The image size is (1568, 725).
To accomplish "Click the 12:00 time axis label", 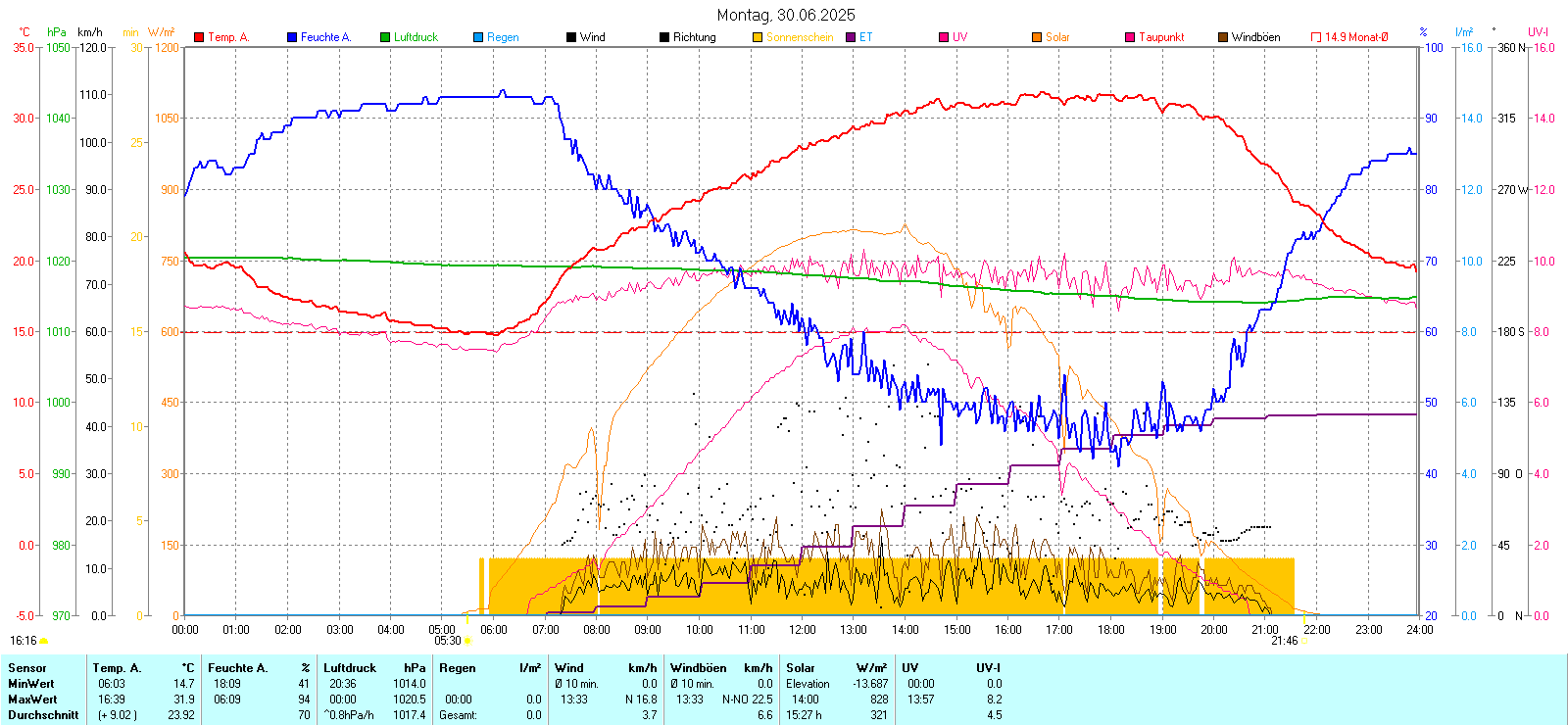I will click(803, 630).
